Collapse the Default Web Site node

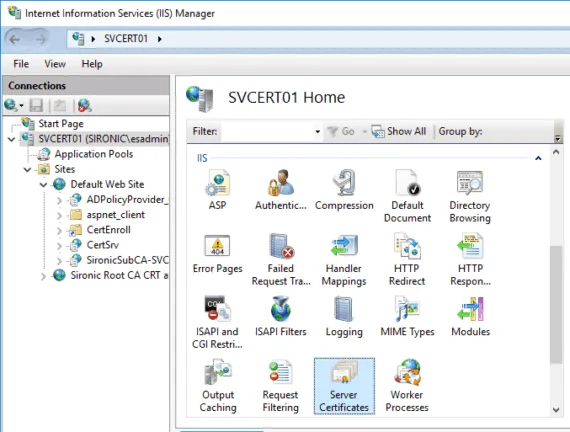(43, 185)
